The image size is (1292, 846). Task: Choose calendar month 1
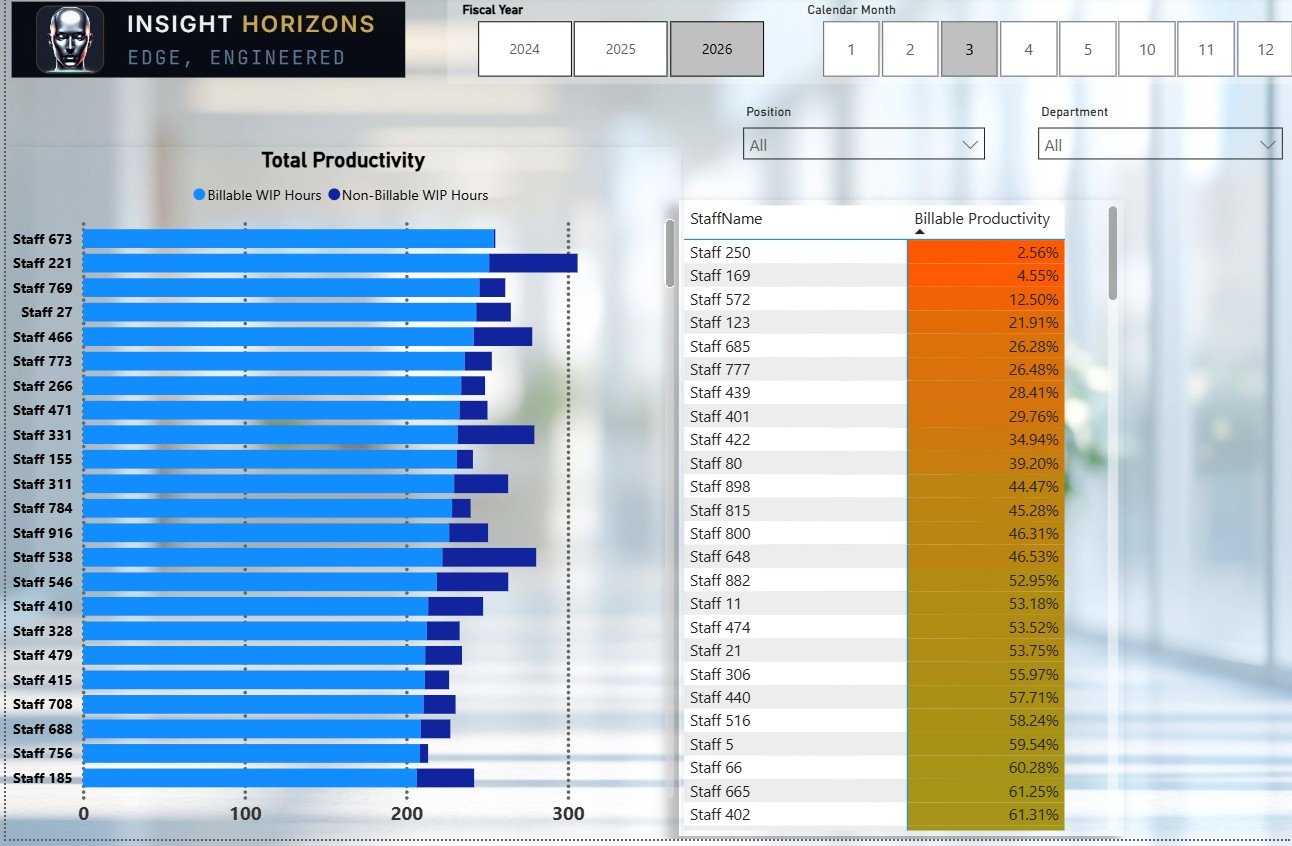point(851,49)
